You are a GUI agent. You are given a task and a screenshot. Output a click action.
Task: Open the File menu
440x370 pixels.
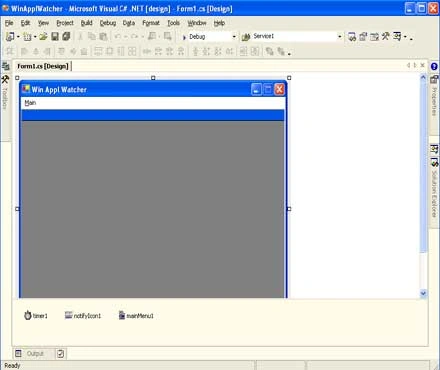click(9, 23)
